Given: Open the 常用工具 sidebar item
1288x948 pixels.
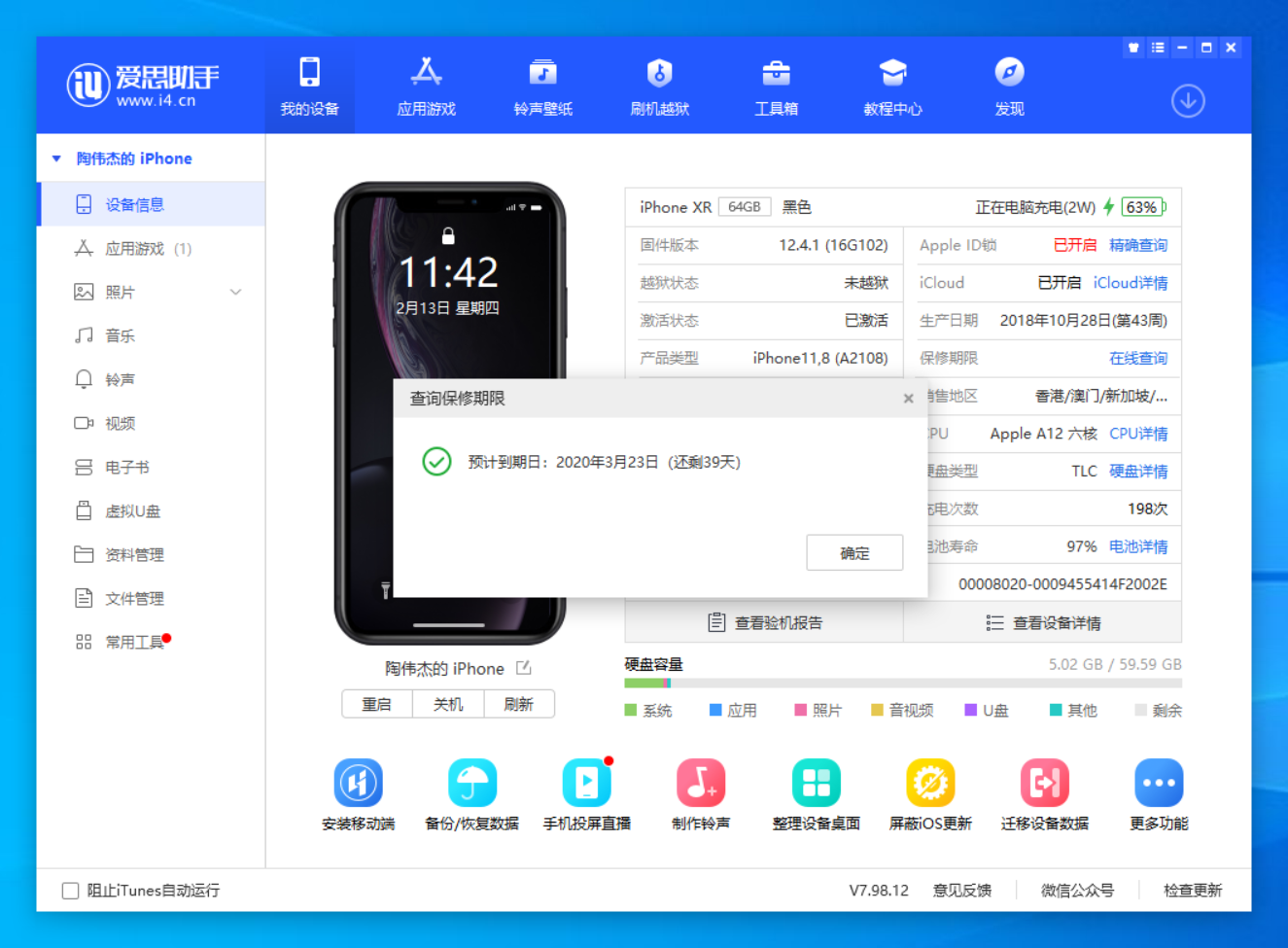Looking at the screenshot, I should 151,642.
